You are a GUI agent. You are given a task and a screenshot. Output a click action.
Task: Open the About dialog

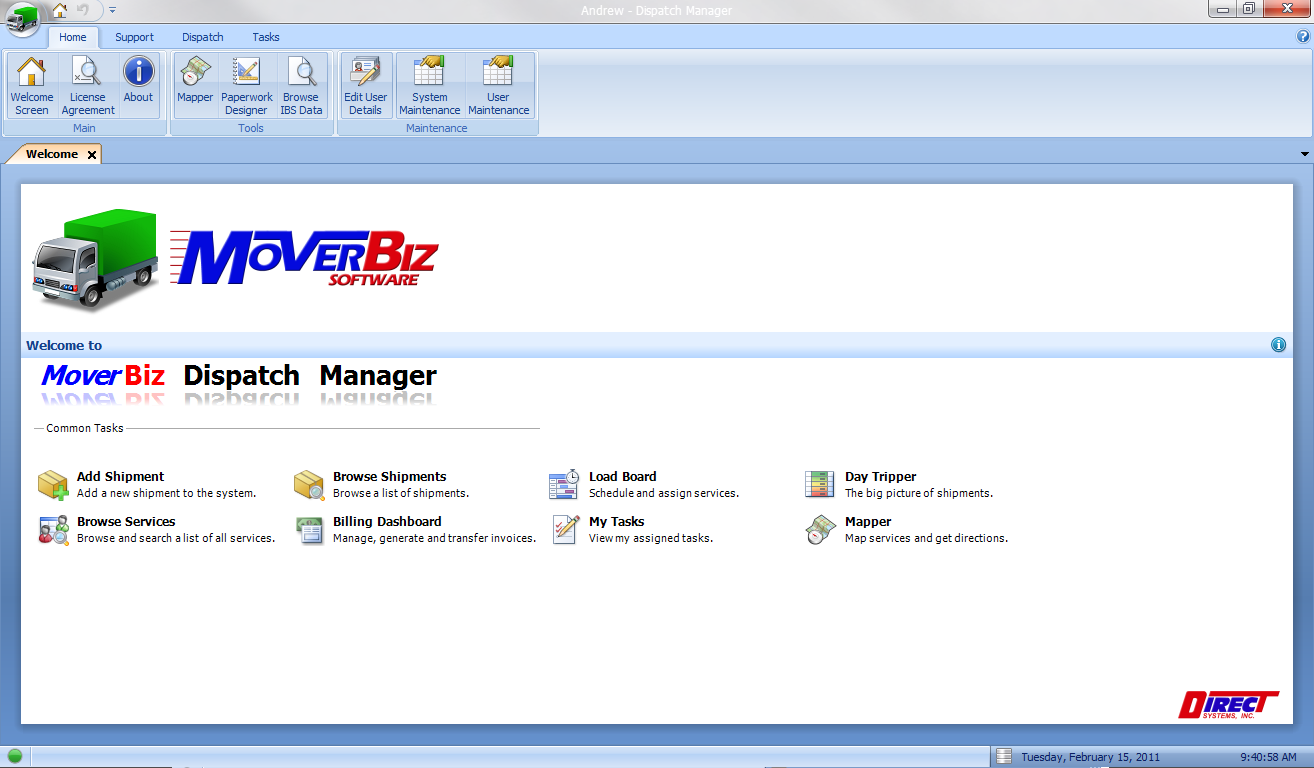[138, 84]
